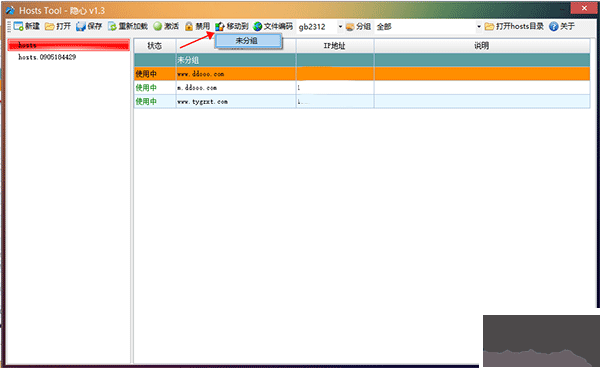This screenshot has height=368, width=600.
Task: Select the www.ddooo.com row
Action: pyautogui.click(x=362, y=74)
